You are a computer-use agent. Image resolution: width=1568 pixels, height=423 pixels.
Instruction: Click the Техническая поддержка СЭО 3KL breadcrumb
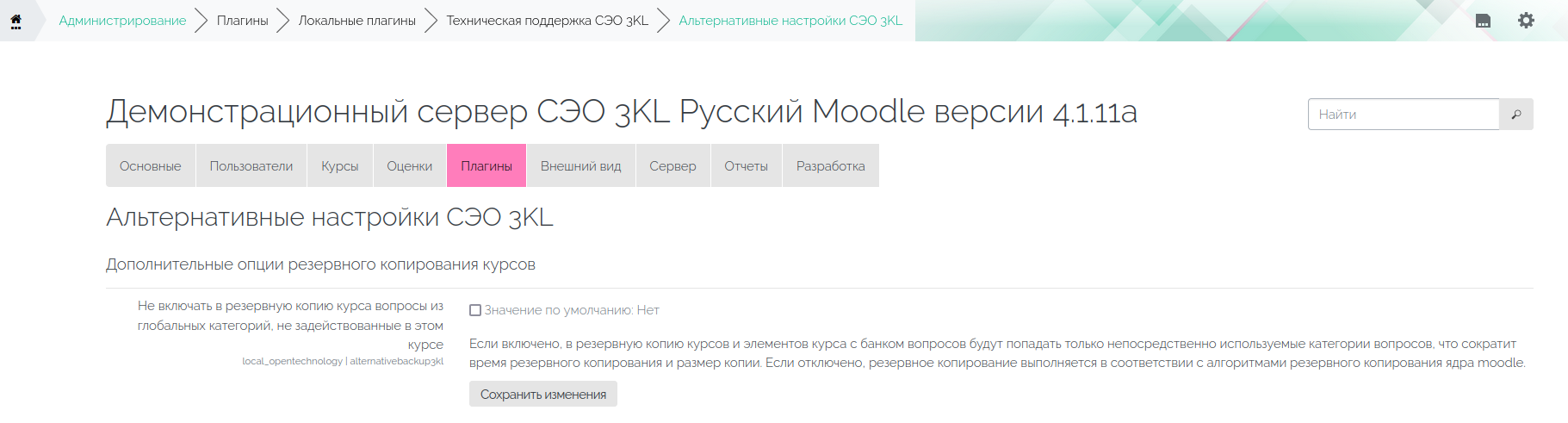[547, 21]
